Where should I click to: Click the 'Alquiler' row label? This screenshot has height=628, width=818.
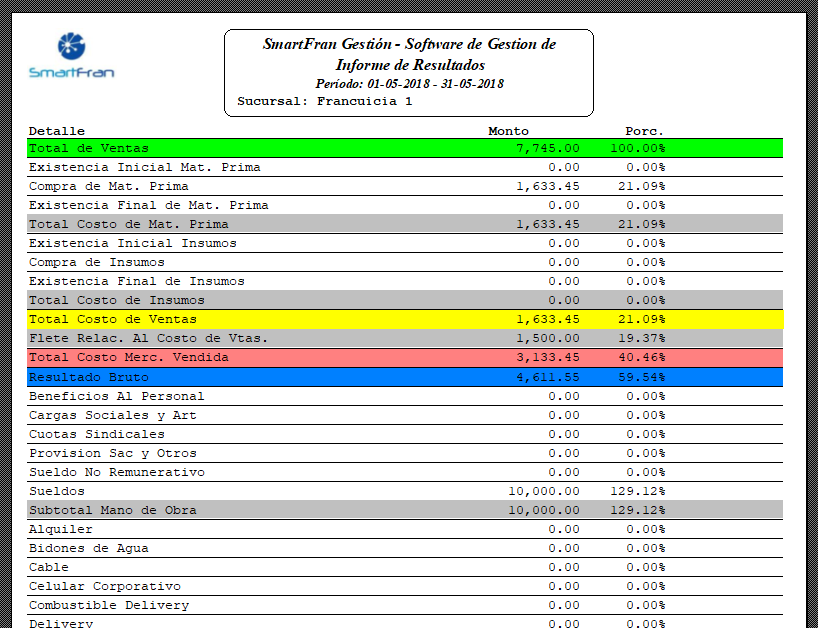click(61, 529)
